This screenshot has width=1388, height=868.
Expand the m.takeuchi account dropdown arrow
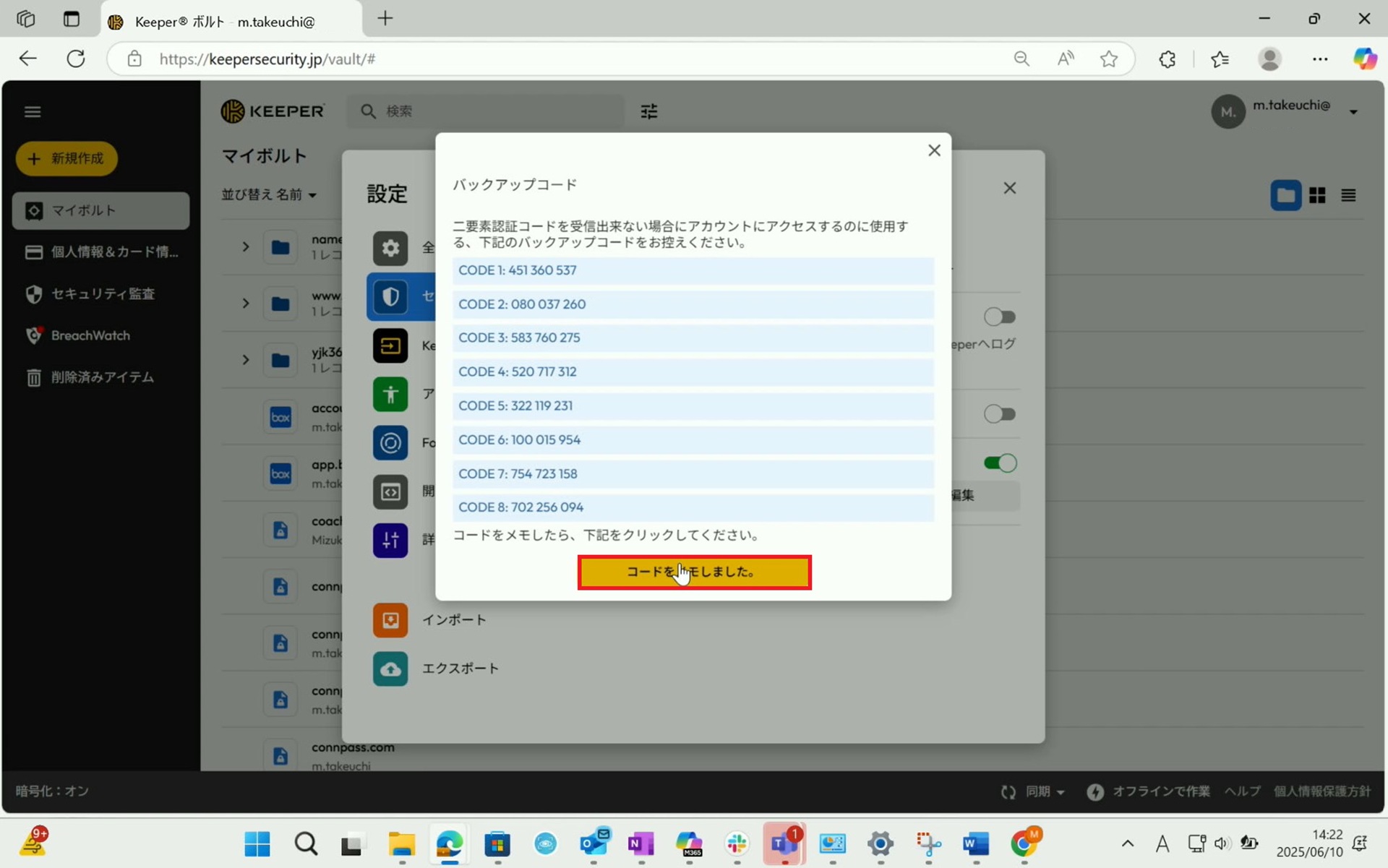click(x=1353, y=112)
